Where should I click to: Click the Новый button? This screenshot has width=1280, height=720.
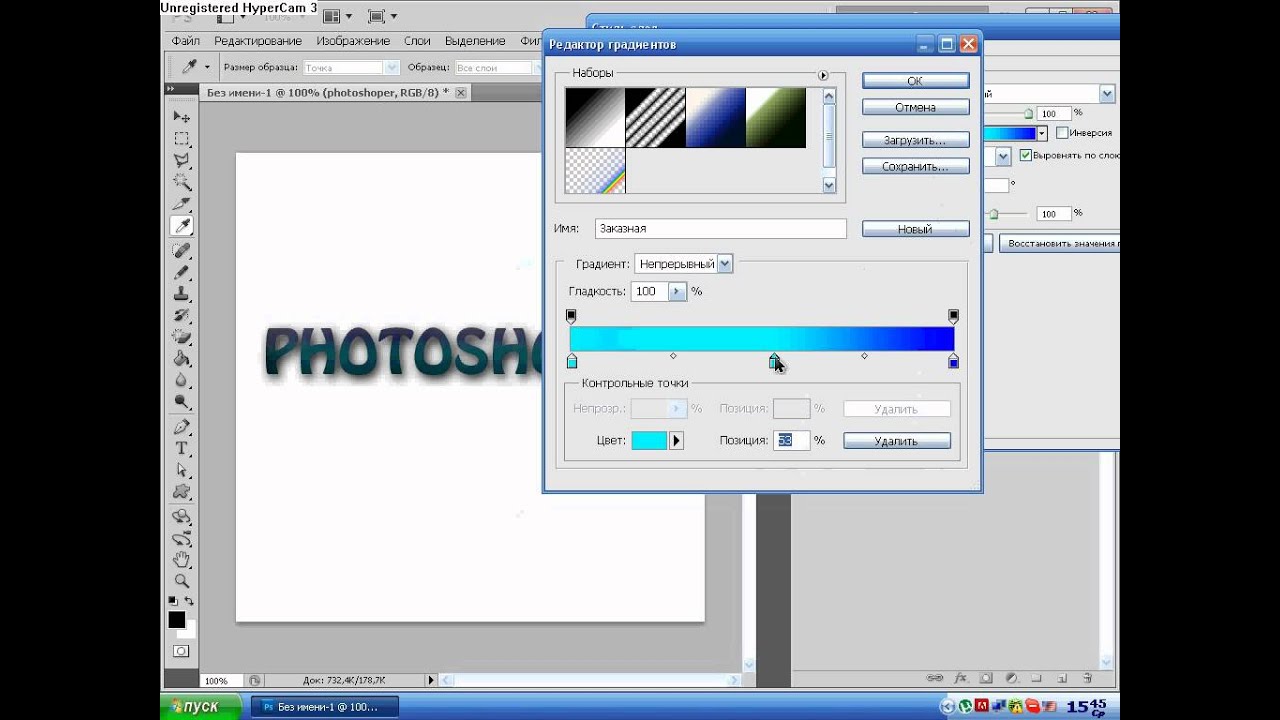915,229
